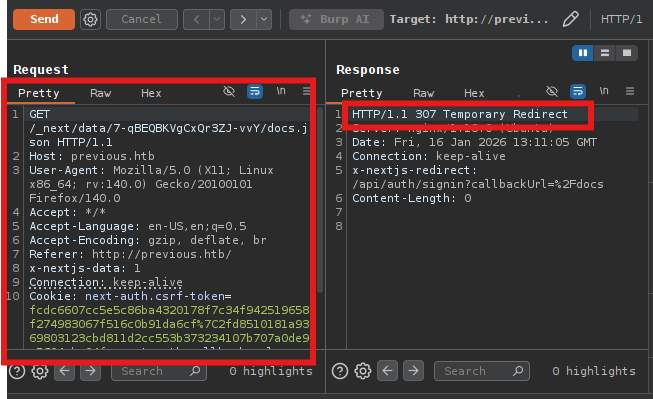Click 'HTTP/1.1 307 Temporary Redirect' status line

point(460,114)
